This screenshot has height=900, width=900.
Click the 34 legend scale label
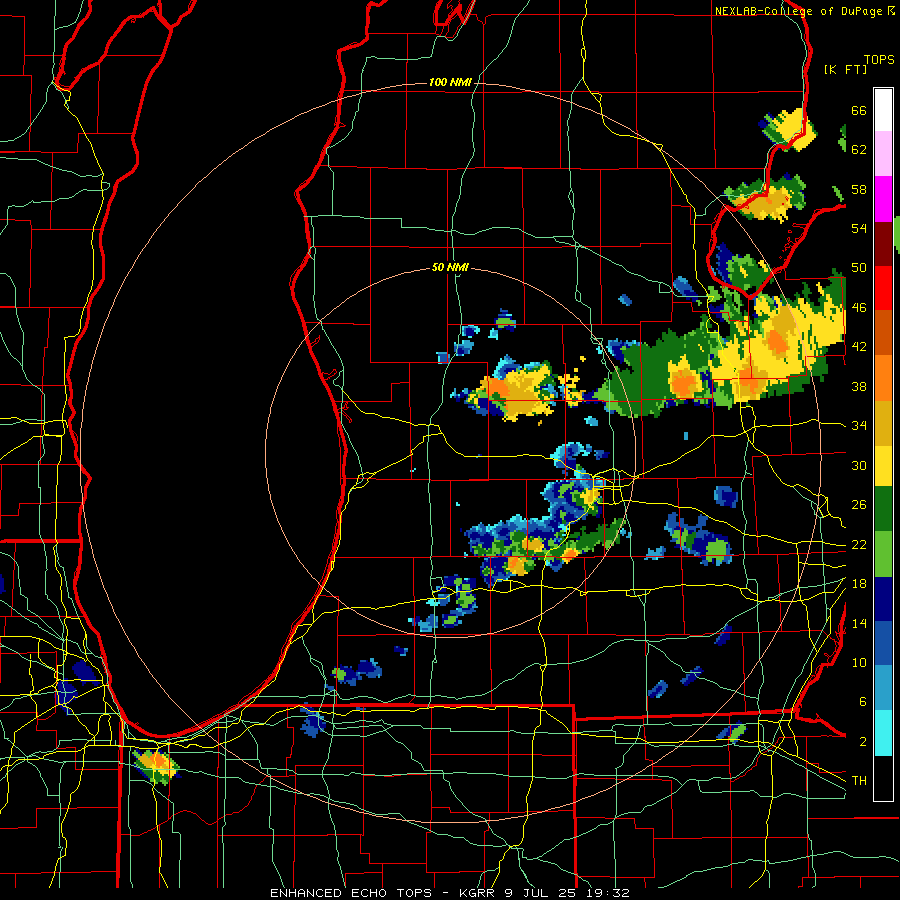tap(859, 426)
